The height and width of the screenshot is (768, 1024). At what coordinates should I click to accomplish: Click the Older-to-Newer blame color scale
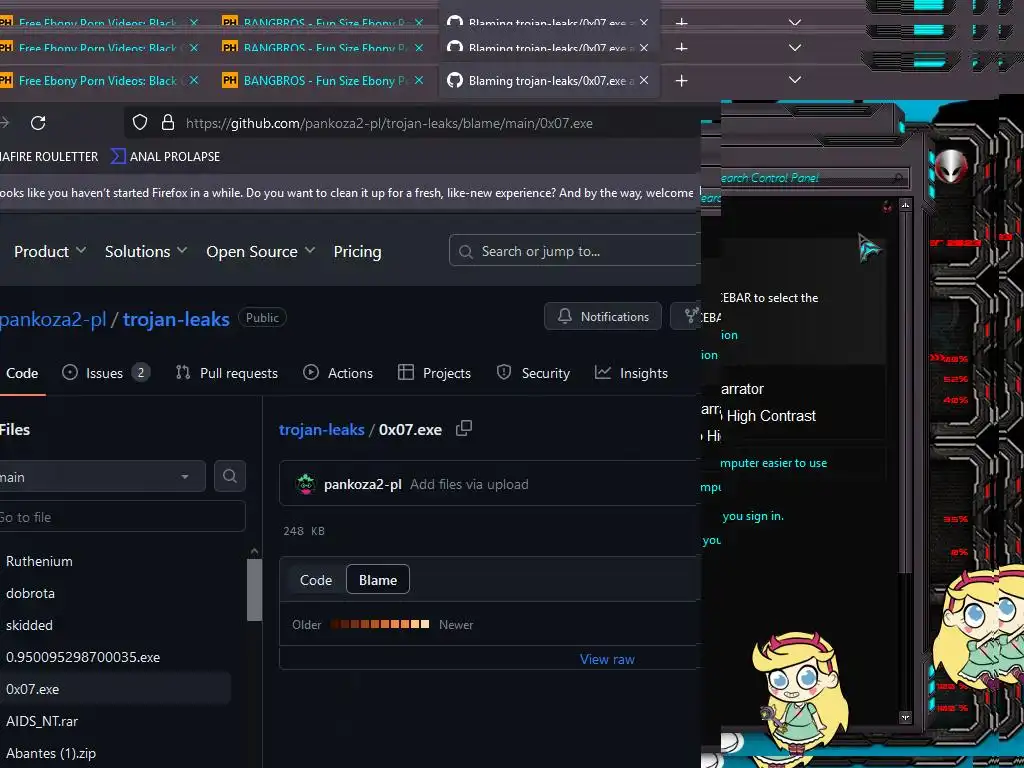tap(379, 624)
